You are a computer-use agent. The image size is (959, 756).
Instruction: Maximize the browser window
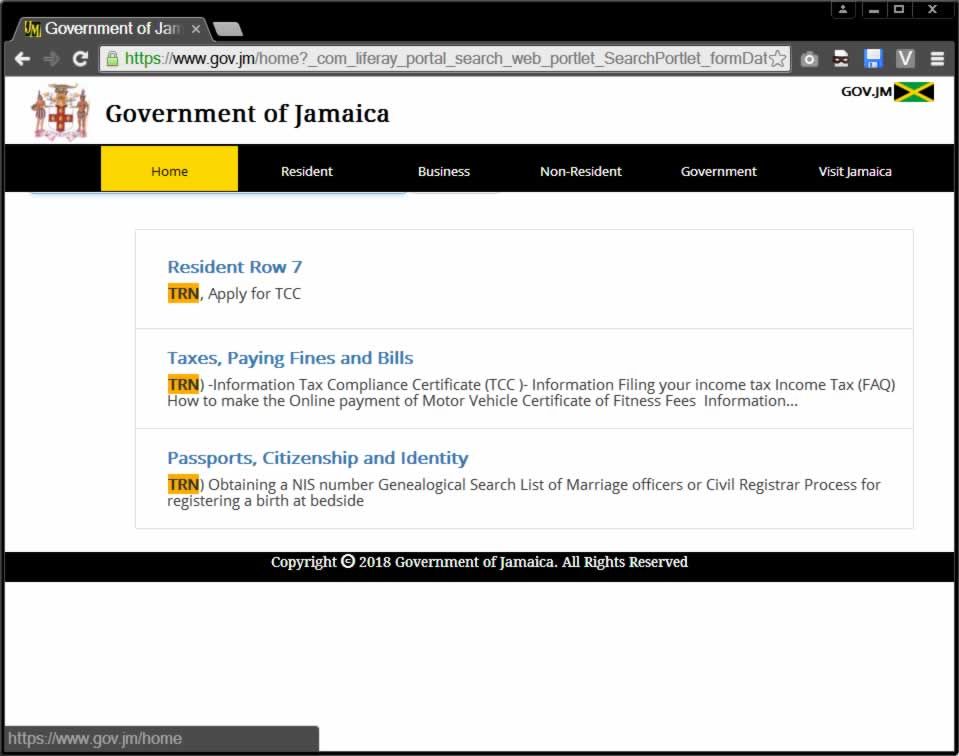tap(899, 9)
